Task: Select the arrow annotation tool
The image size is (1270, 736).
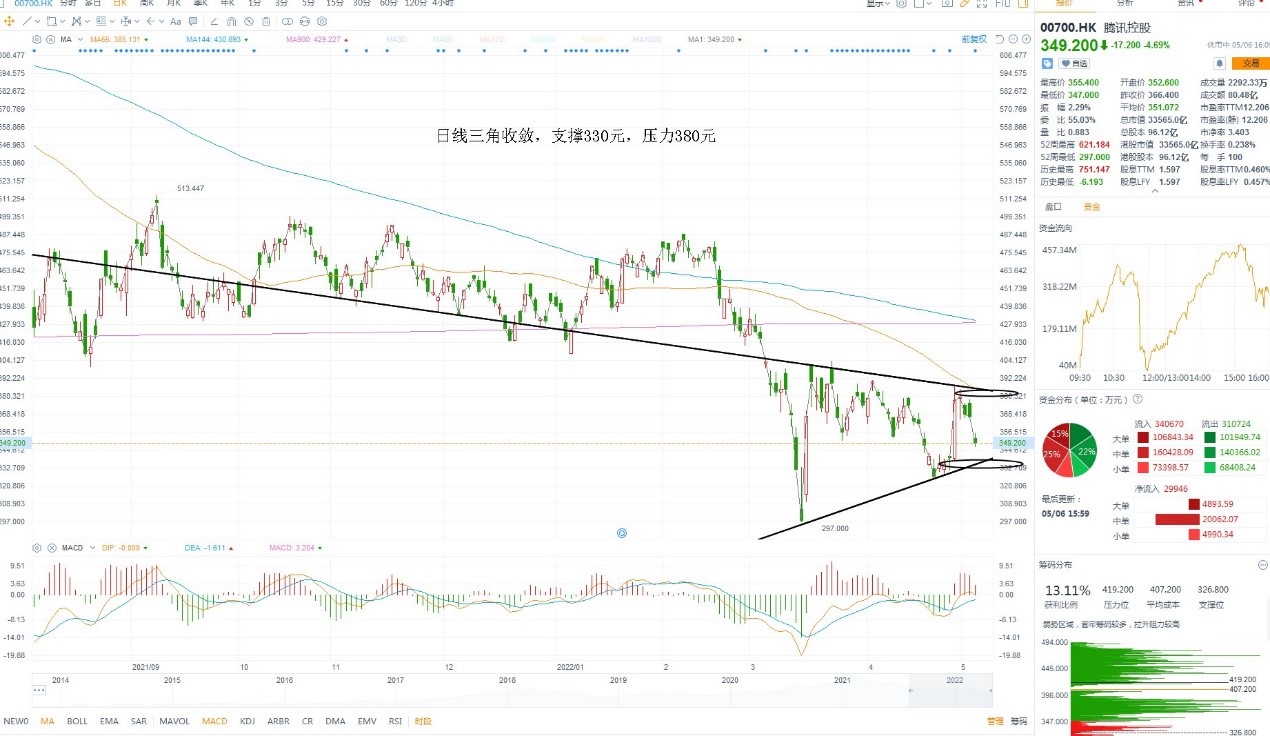Action: tap(151, 22)
